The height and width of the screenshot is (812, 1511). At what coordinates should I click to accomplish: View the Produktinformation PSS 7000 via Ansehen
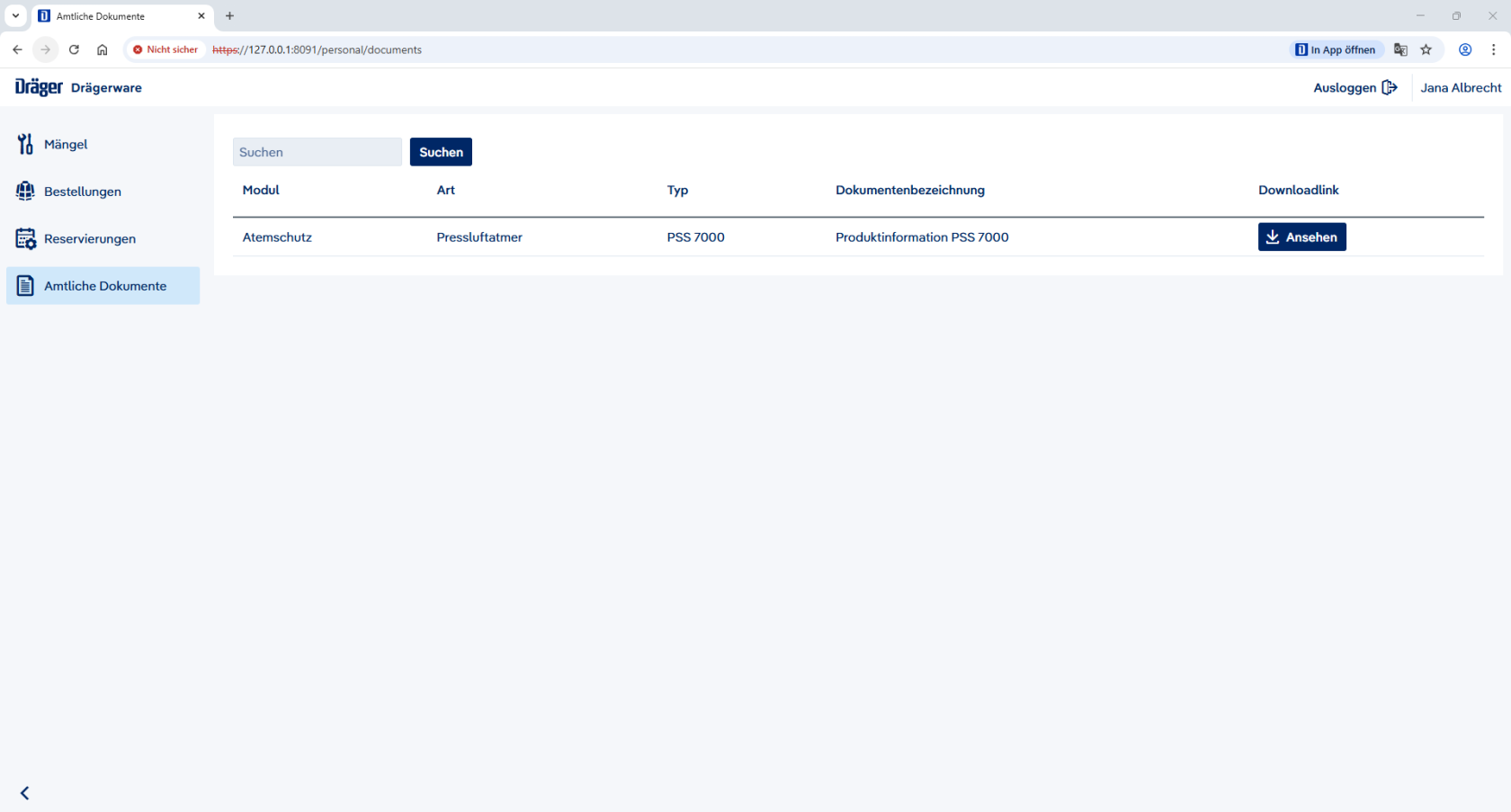click(1301, 237)
